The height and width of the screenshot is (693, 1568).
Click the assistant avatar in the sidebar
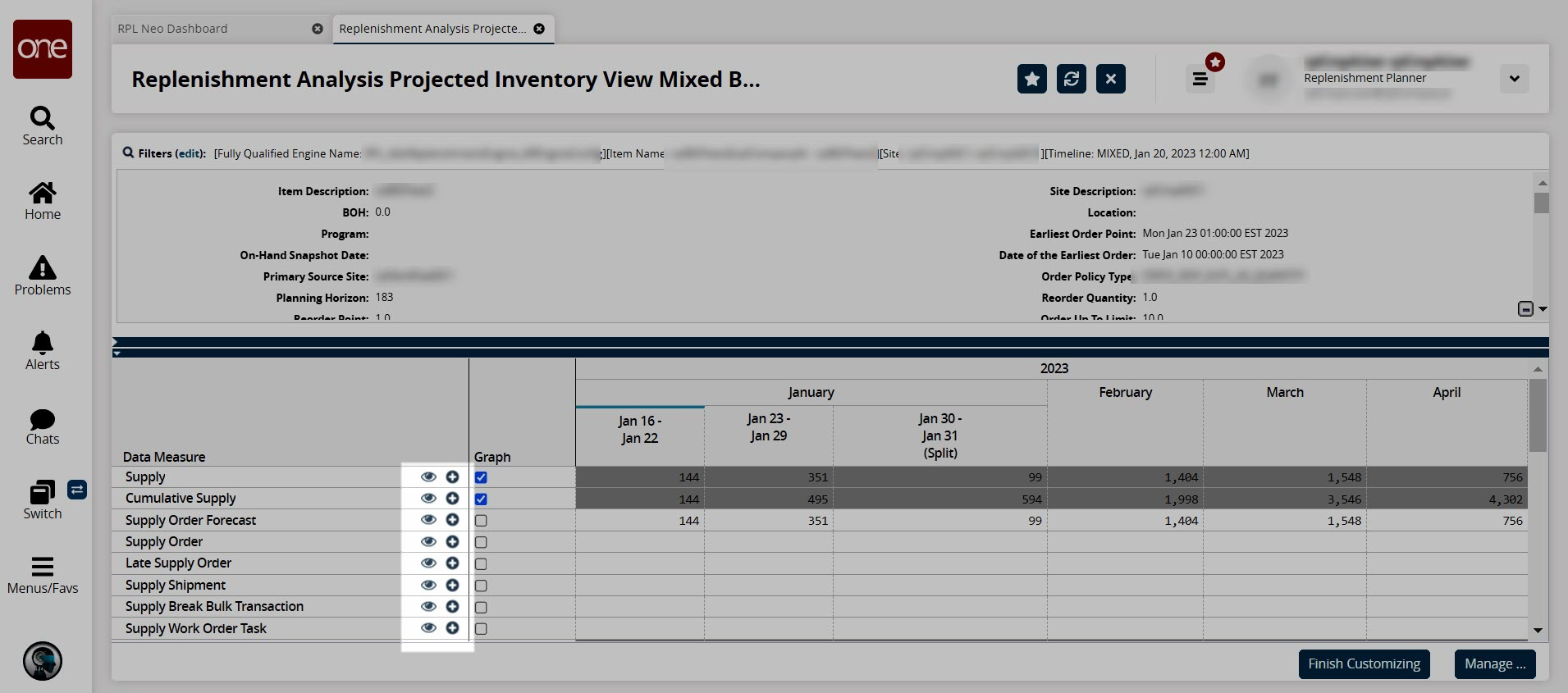pos(43,661)
